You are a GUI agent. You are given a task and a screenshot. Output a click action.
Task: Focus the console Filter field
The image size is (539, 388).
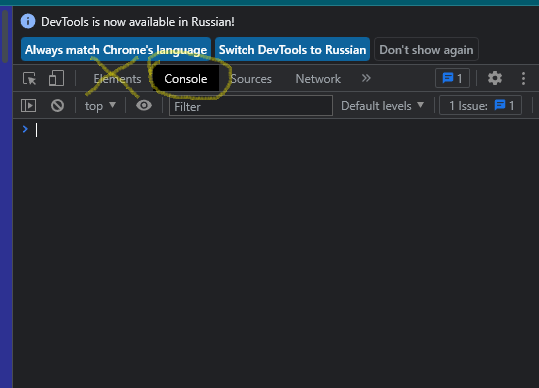pos(251,106)
